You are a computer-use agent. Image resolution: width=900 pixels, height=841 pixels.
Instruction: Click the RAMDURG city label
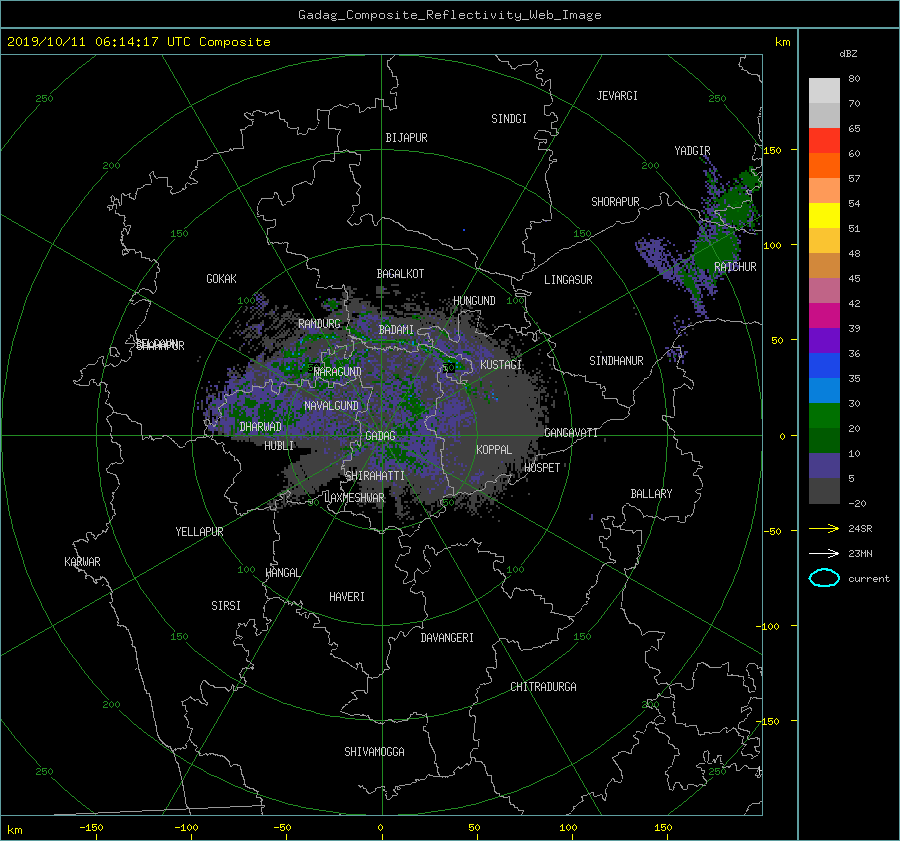tap(319, 324)
